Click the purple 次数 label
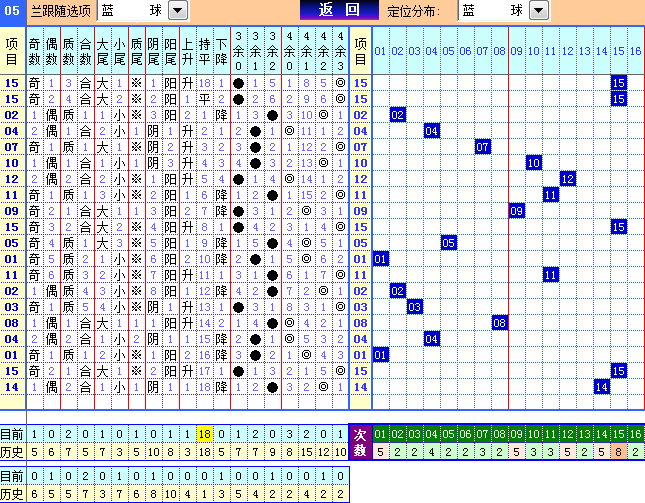 point(360,442)
